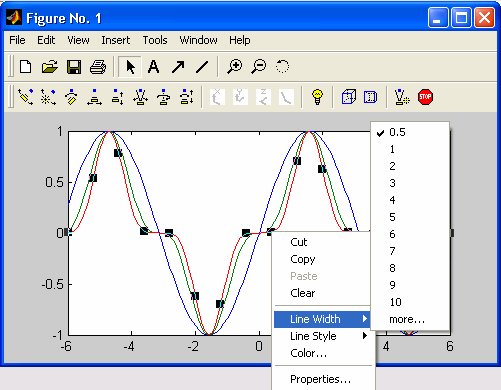501x390 pixels.
Task: Reset camera and scene light icon
Action: point(402,97)
